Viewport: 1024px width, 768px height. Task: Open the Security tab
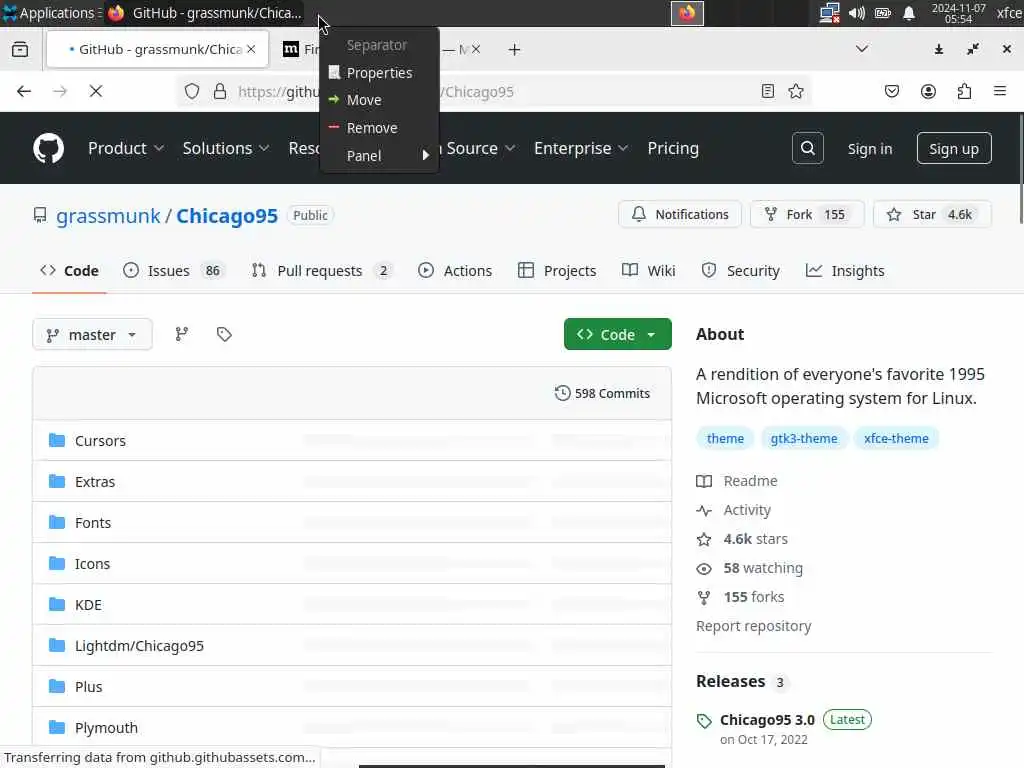coord(741,270)
